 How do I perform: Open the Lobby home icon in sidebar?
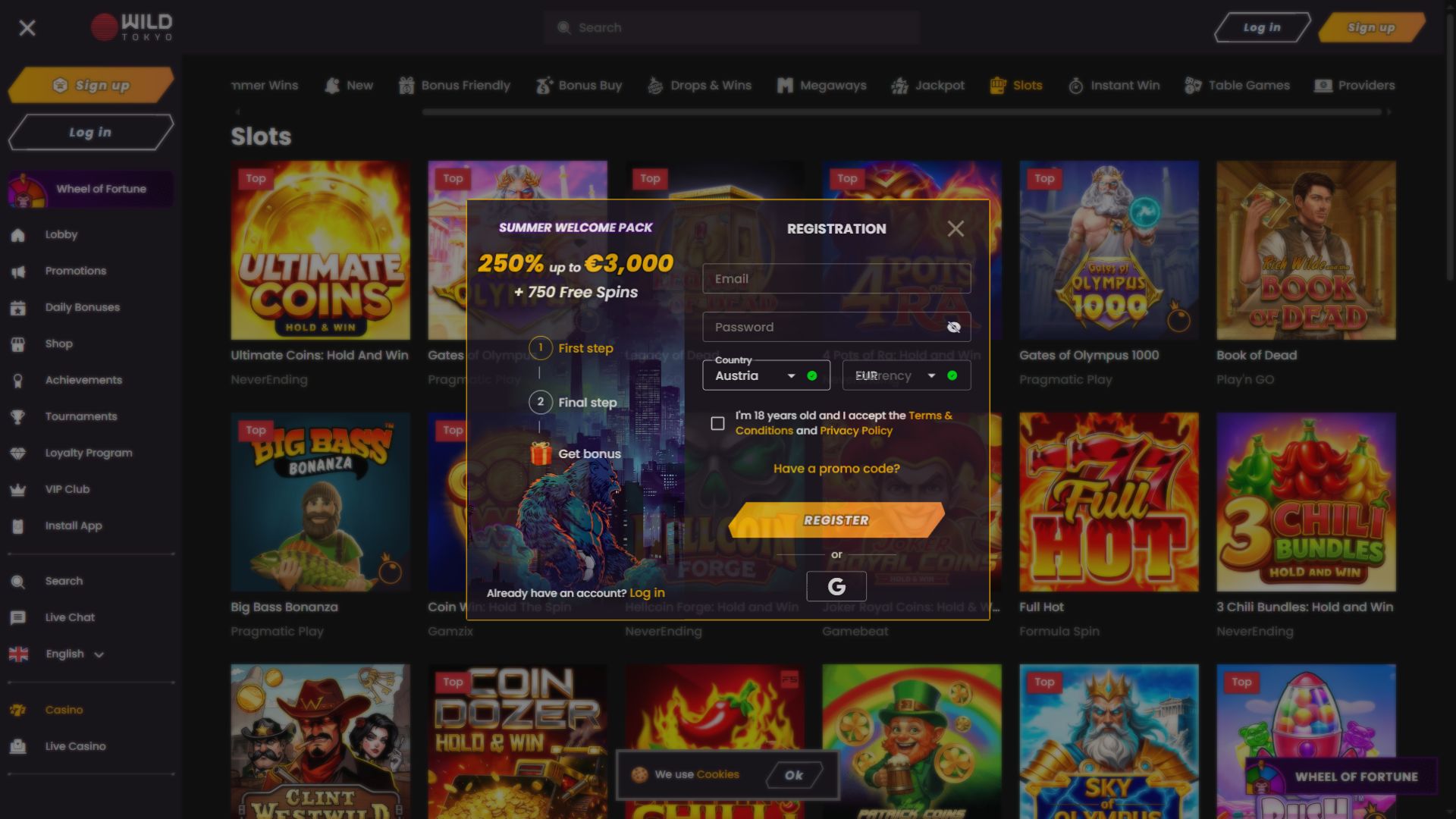[18, 235]
